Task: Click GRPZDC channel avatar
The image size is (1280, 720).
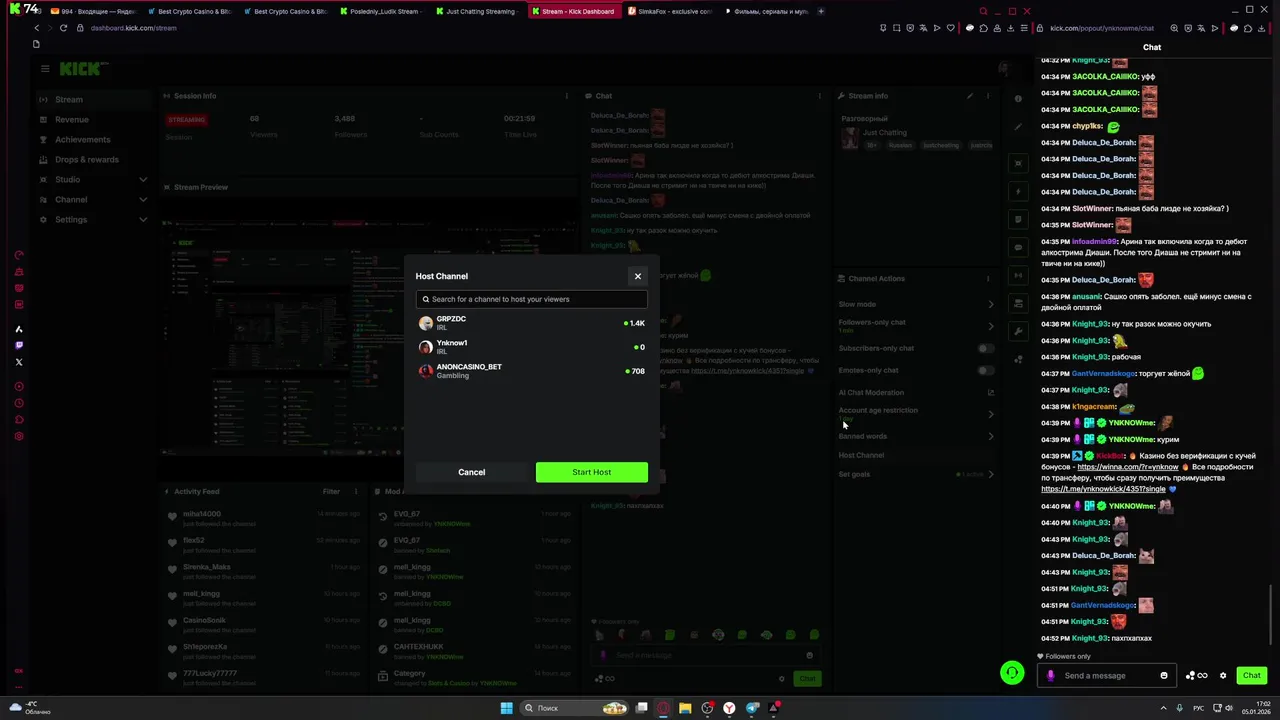Action: coord(426,323)
